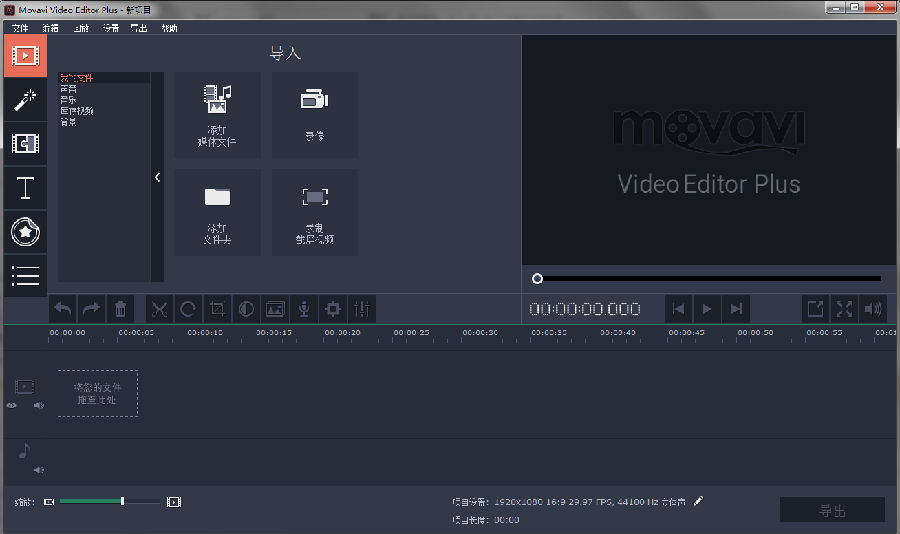Open the Settings menu, fourth in menu bar
The image size is (900, 534).
tap(111, 28)
